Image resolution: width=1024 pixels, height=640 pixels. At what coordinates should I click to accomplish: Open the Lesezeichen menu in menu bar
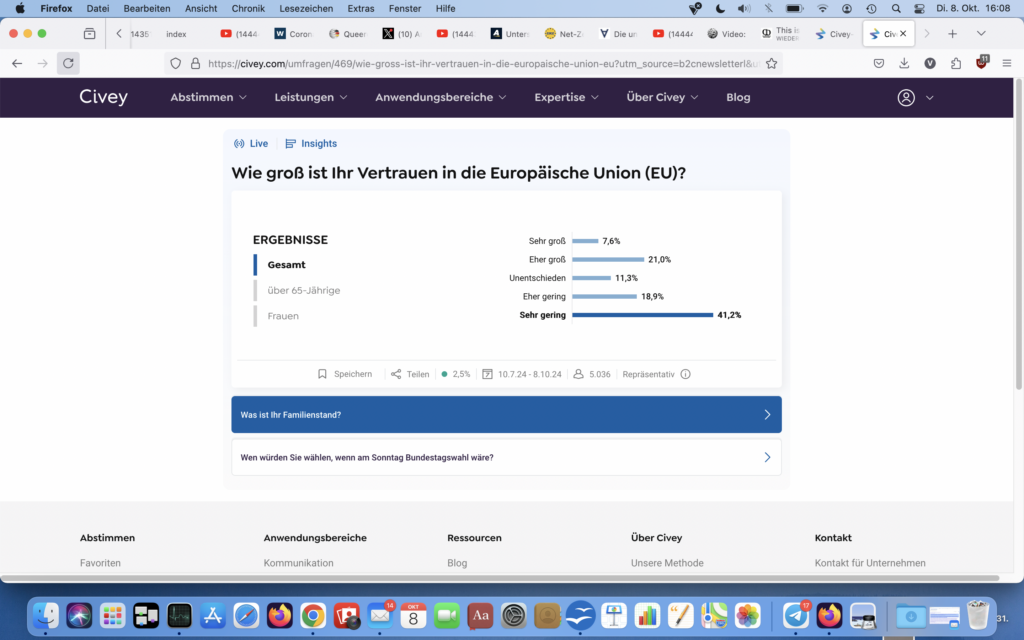pyautogui.click(x=308, y=8)
